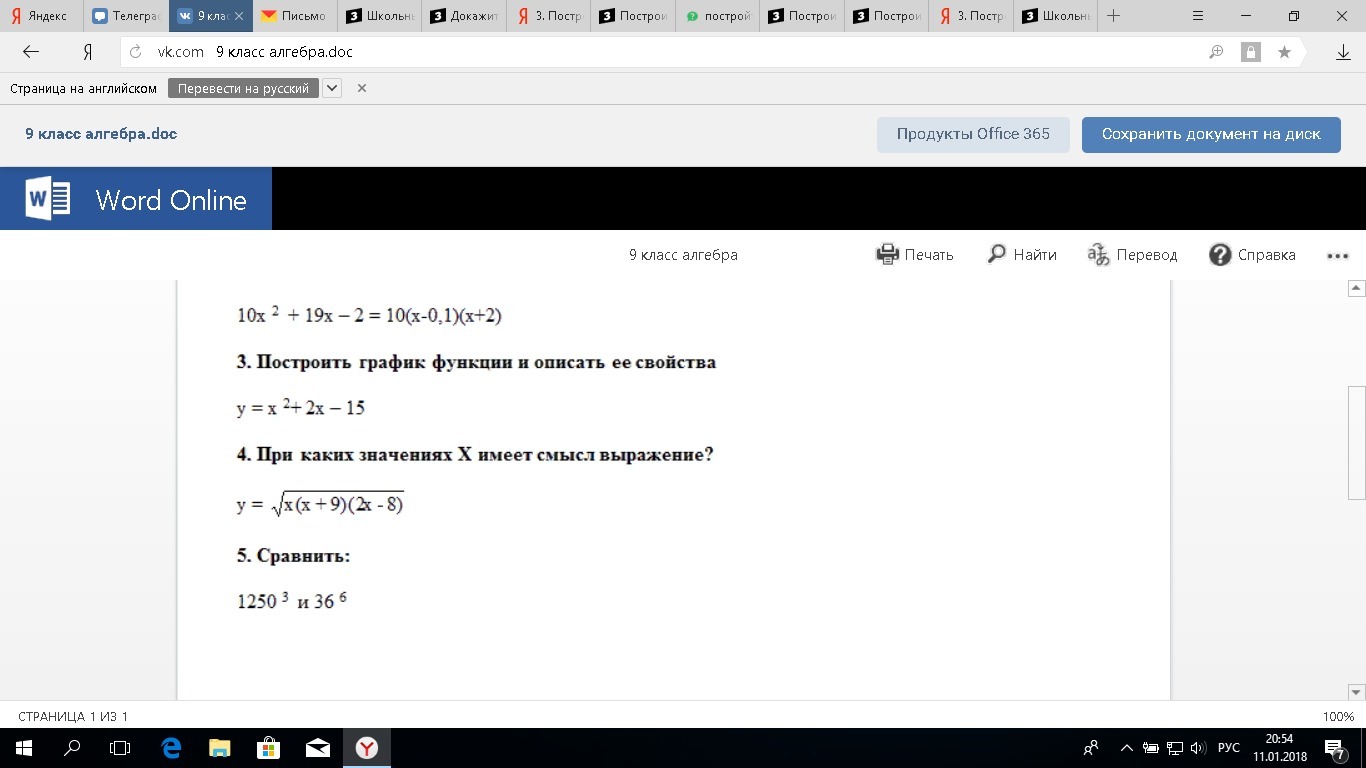Bookmark the page with the star icon
The height and width of the screenshot is (768, 1366).
[x=1284, y=51]
